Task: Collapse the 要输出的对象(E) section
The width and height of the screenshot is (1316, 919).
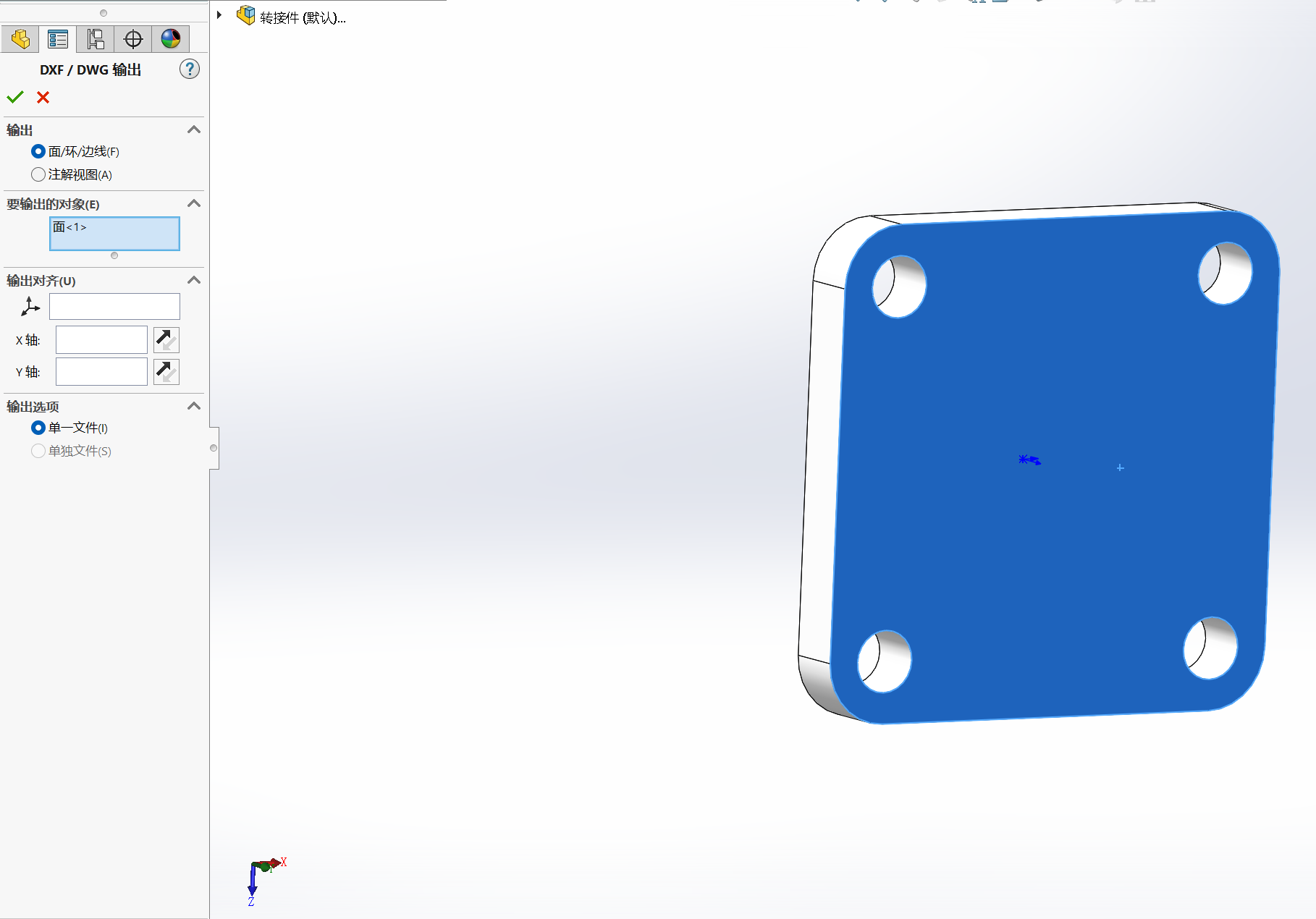Action: (x=194, y=203)
